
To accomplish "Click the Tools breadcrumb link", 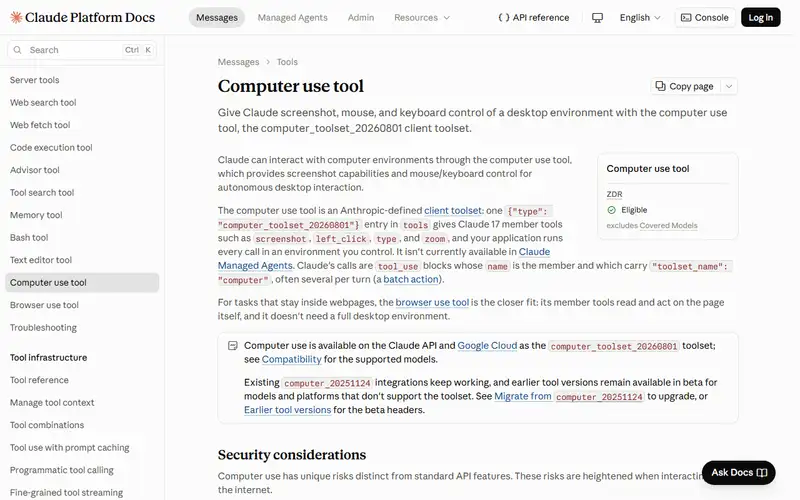I will tap(287, 62).
